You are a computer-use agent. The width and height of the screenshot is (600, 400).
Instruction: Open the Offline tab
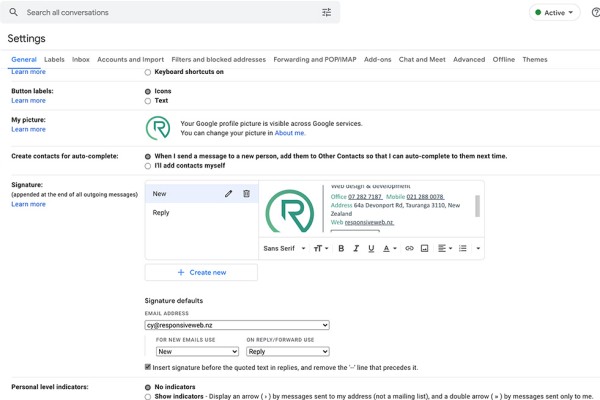click(x=504, y=59)
